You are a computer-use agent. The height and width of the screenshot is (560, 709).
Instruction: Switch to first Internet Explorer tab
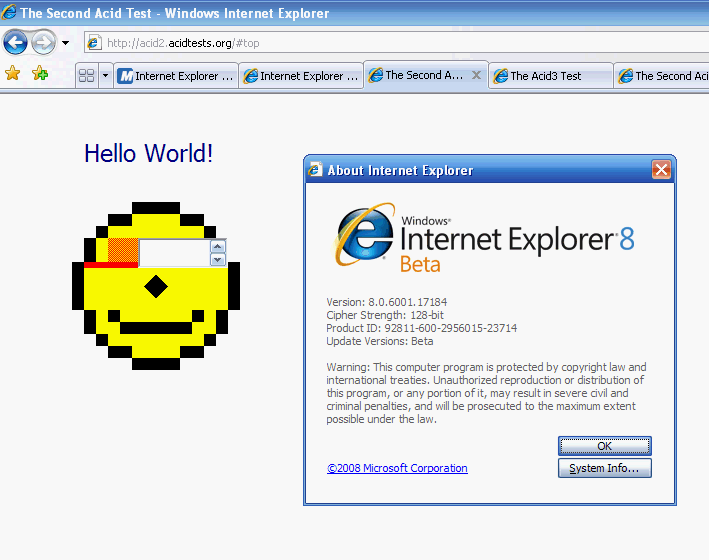176,76
